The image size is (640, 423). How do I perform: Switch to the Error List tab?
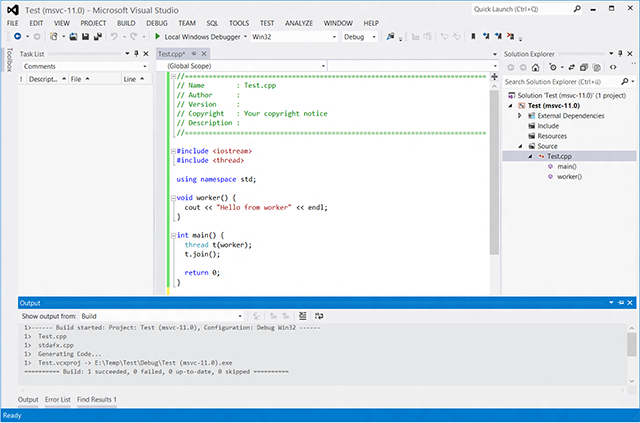click(x=58, y=400)
